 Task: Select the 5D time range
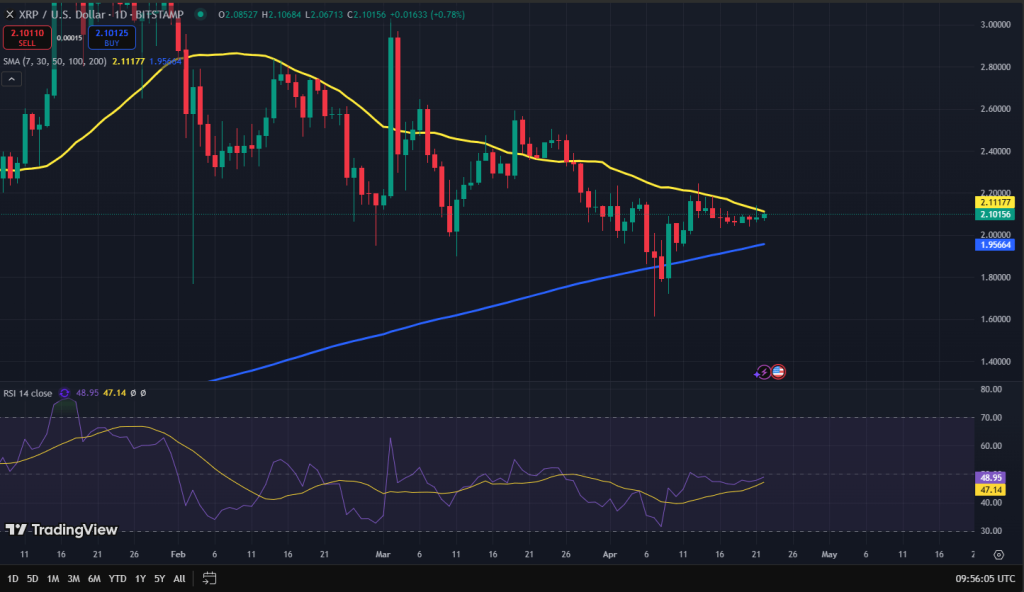(x=33, y=578)
